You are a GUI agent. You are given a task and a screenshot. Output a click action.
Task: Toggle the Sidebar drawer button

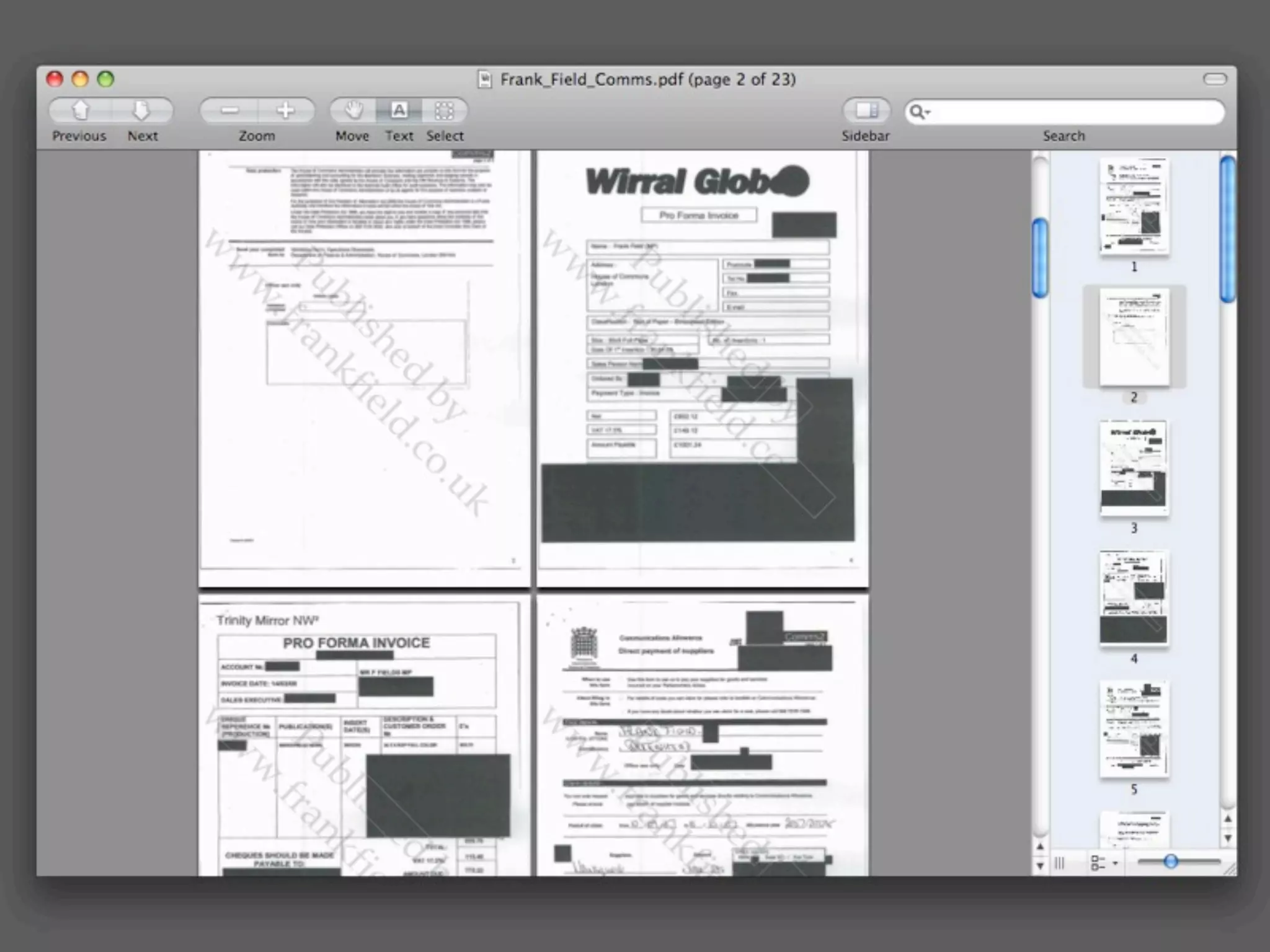pos(866,111)
